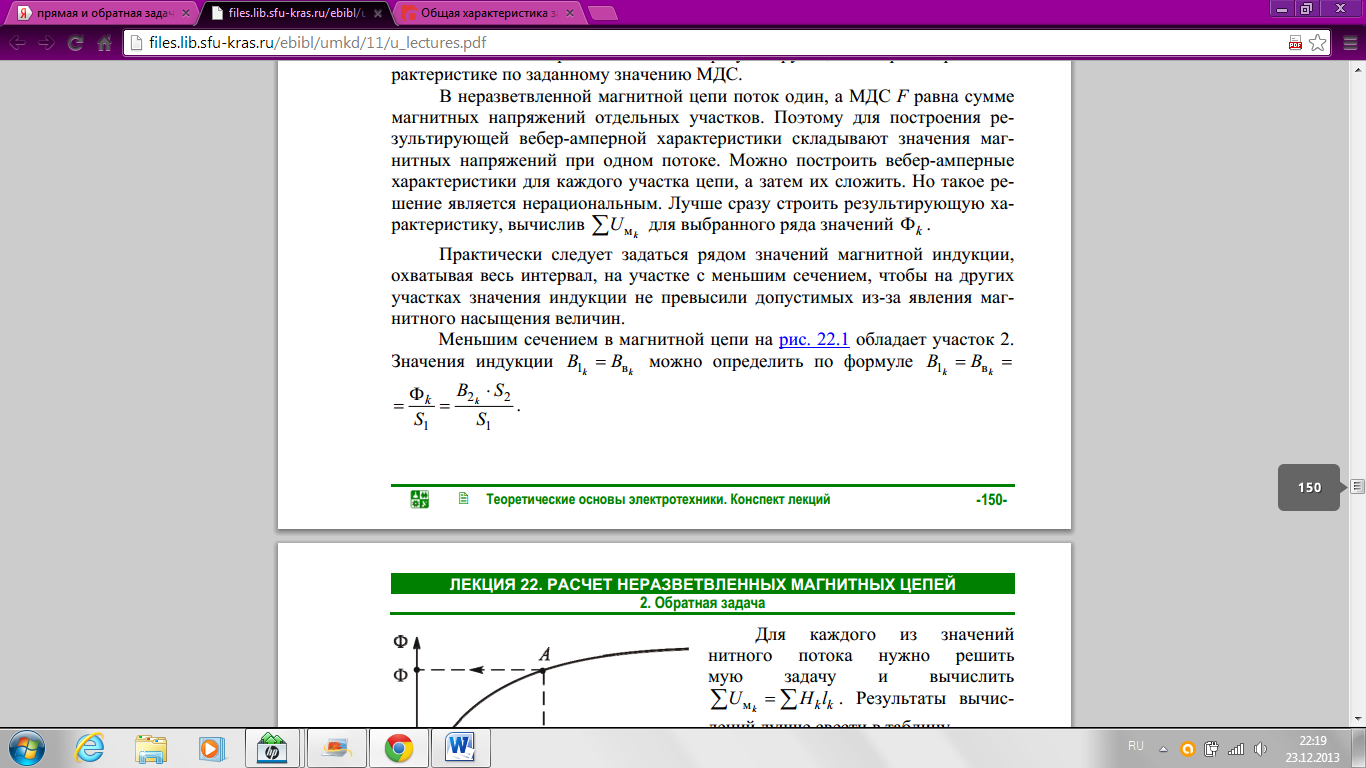This screenshot has width=1366, height=768.
Task: Launch Internet Explorer from the taskbar
Action: coord(90,747)
